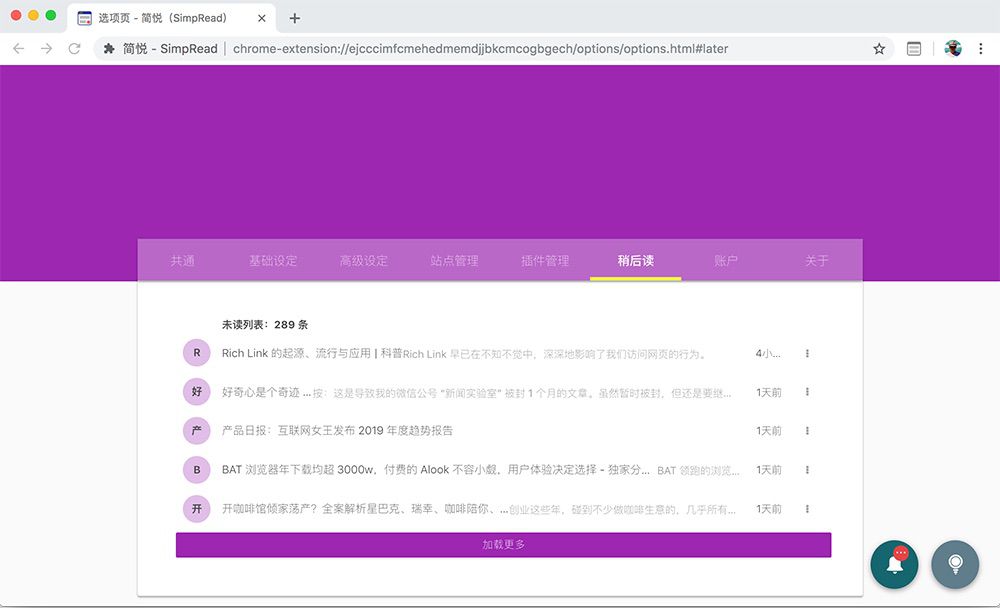
Task: Click the SimpRead extension toolbar icon
Action: (914, 48)
